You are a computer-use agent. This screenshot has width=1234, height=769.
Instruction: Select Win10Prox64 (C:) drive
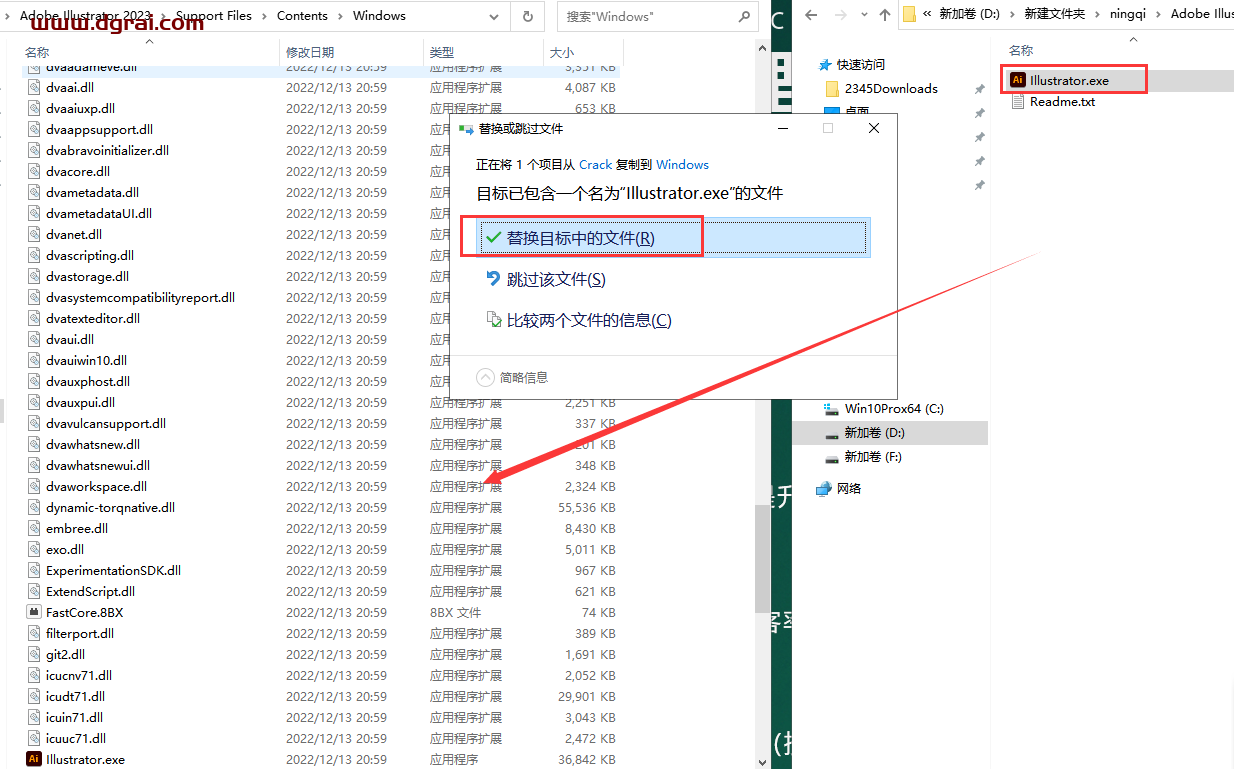(893, 408)
